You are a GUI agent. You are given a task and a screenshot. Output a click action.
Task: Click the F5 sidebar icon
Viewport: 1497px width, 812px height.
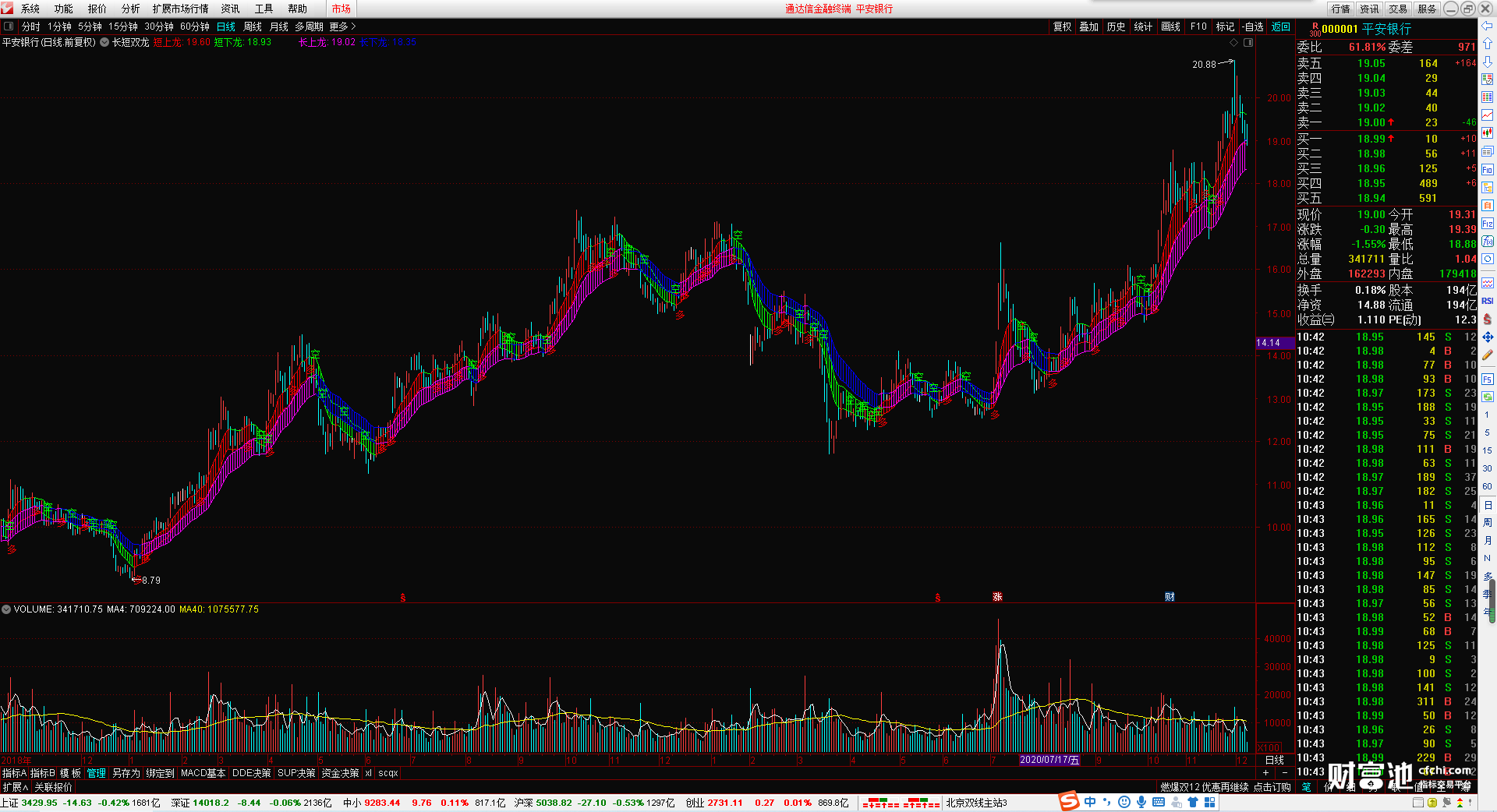click(x=1487, y=380)
